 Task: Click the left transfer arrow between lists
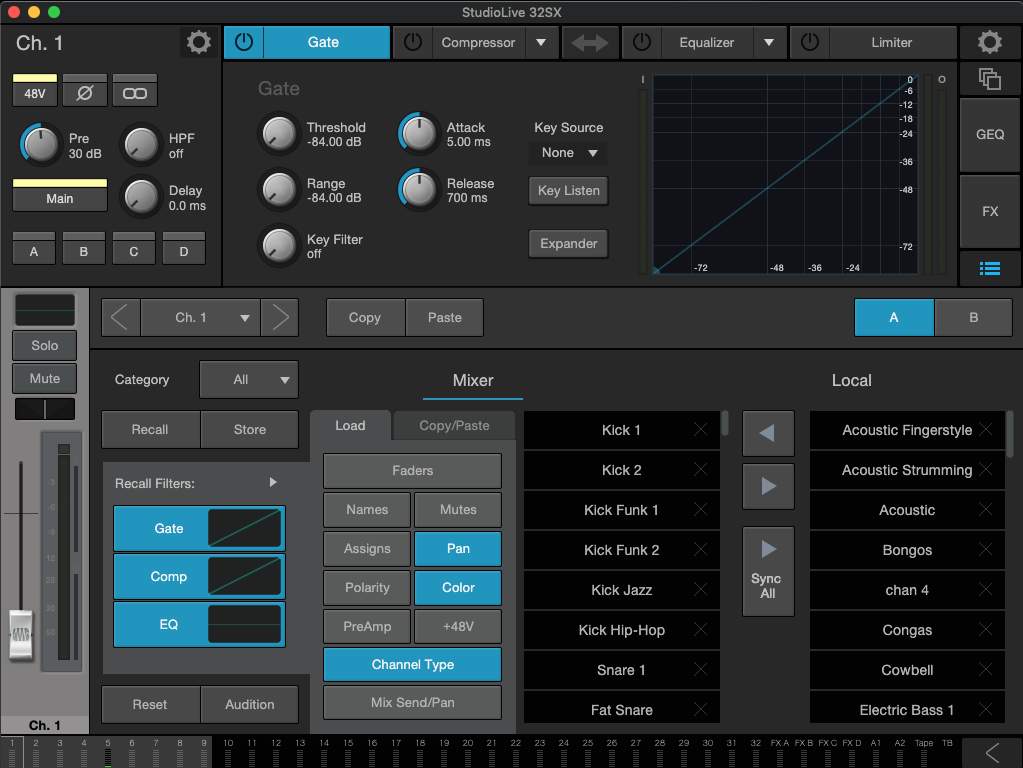click(768, 433)
